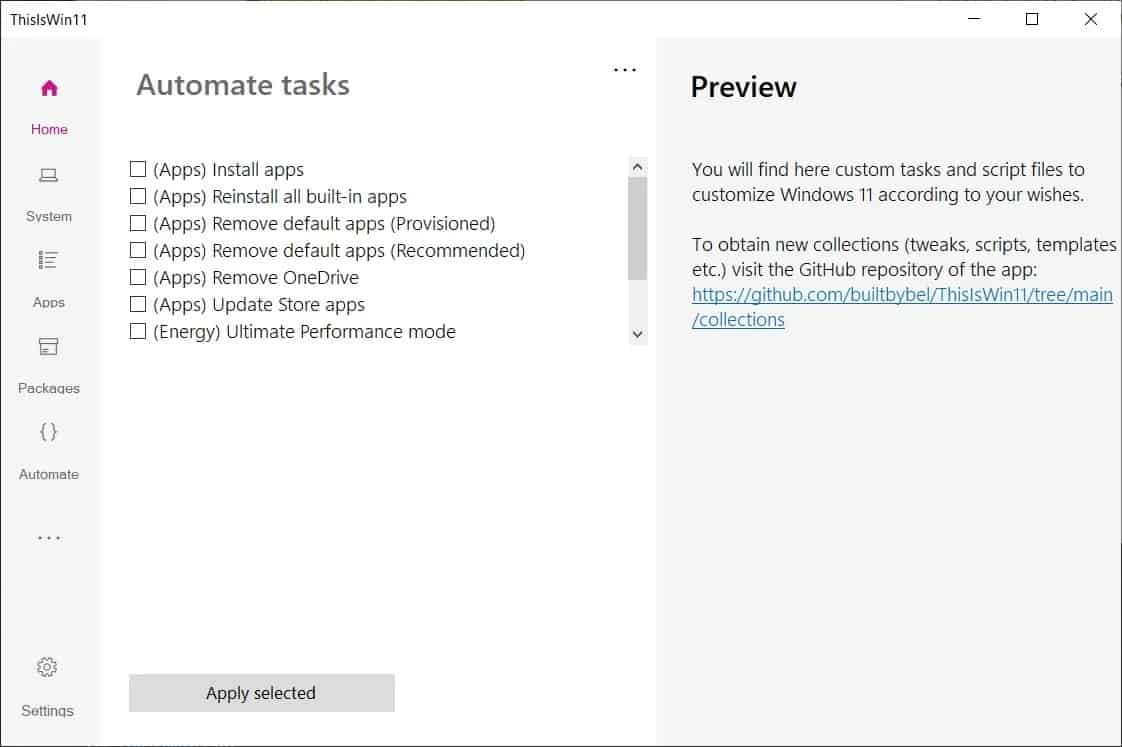The width and height of the screenshot is (1122, 747).
Task: Click the scrollbar up arrow
Action: (x=637, y=165)
